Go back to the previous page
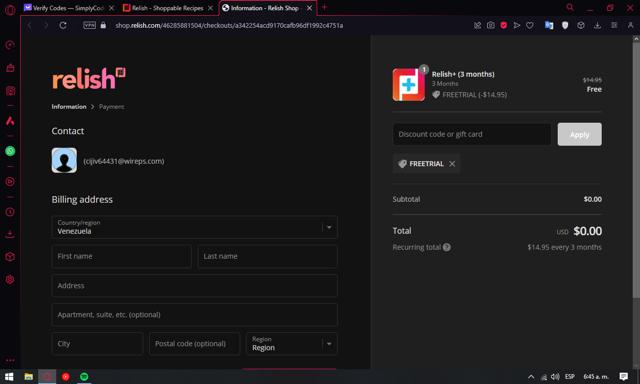Screen dimensions: 640x384 pos(29,25)
